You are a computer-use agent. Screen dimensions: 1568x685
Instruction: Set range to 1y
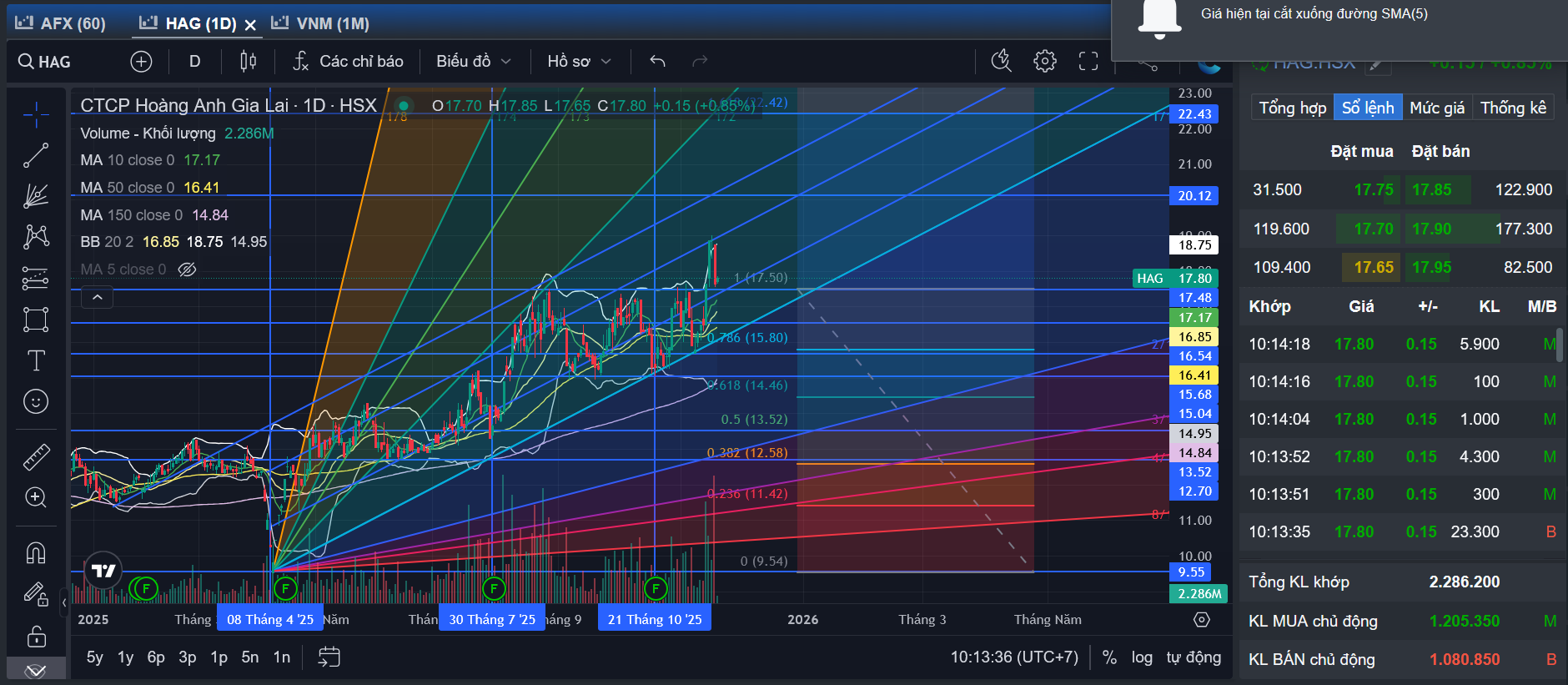coord(126,657)
